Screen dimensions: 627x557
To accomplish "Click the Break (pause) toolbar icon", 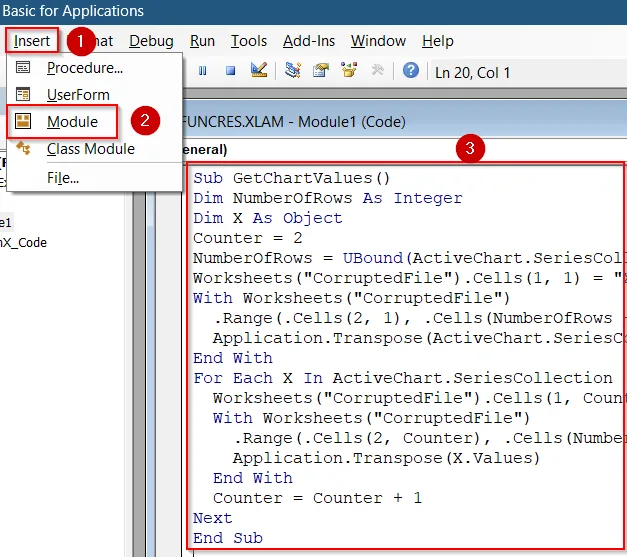I will [203, 71].
